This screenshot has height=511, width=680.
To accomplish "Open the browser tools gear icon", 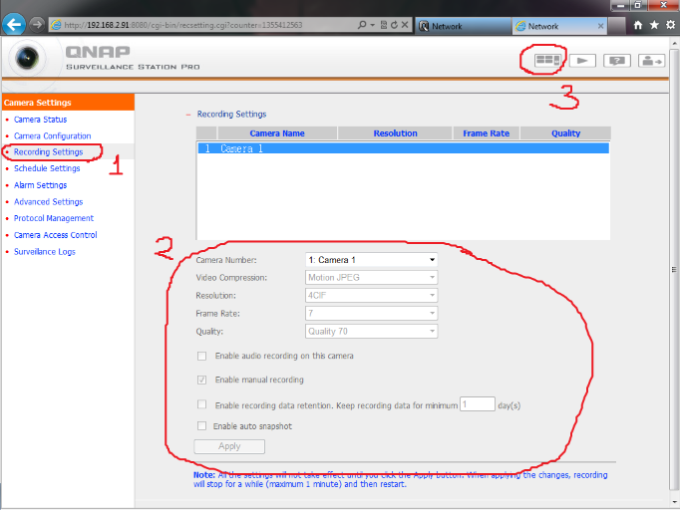I will (669, 25).
